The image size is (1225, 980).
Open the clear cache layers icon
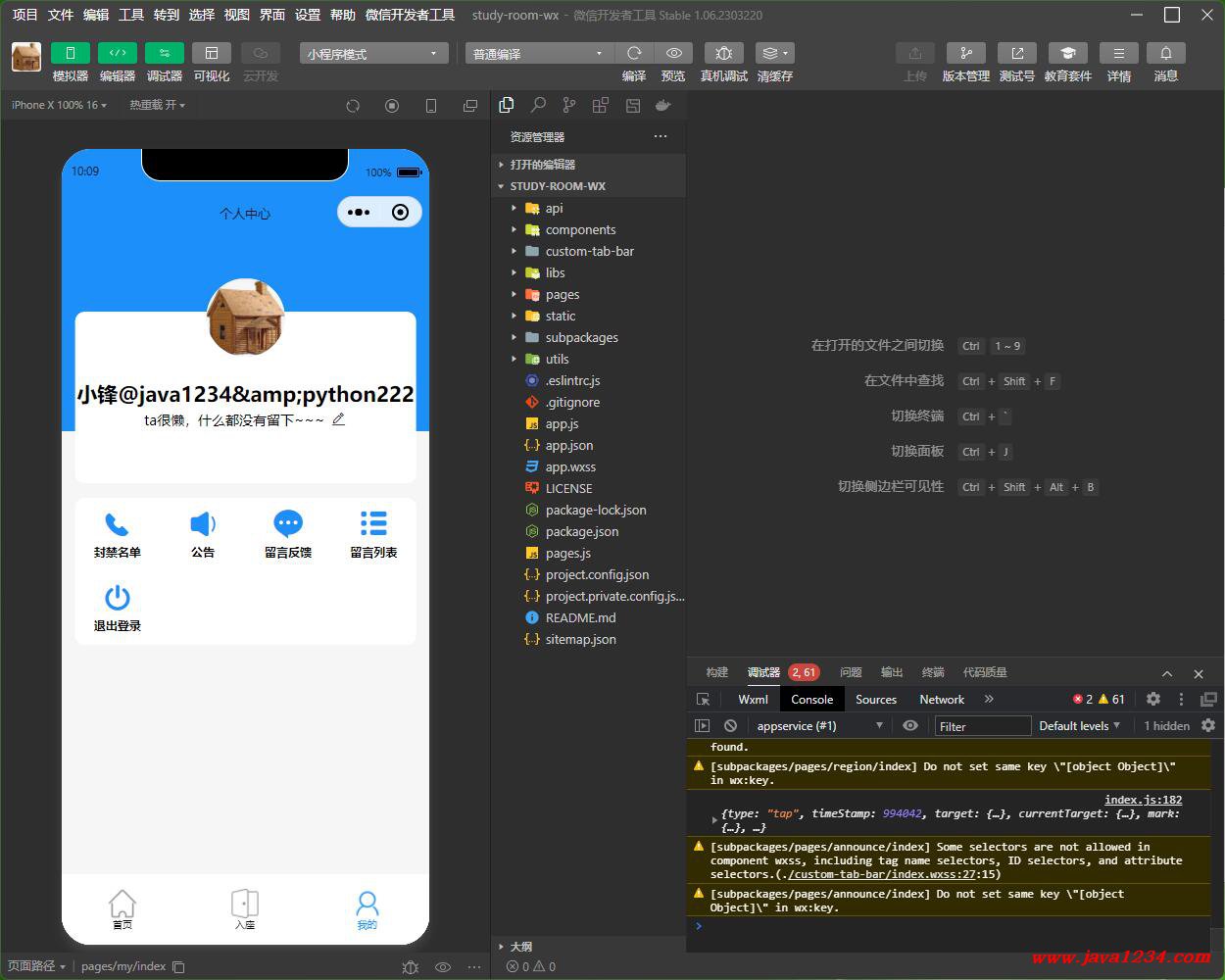774,53
